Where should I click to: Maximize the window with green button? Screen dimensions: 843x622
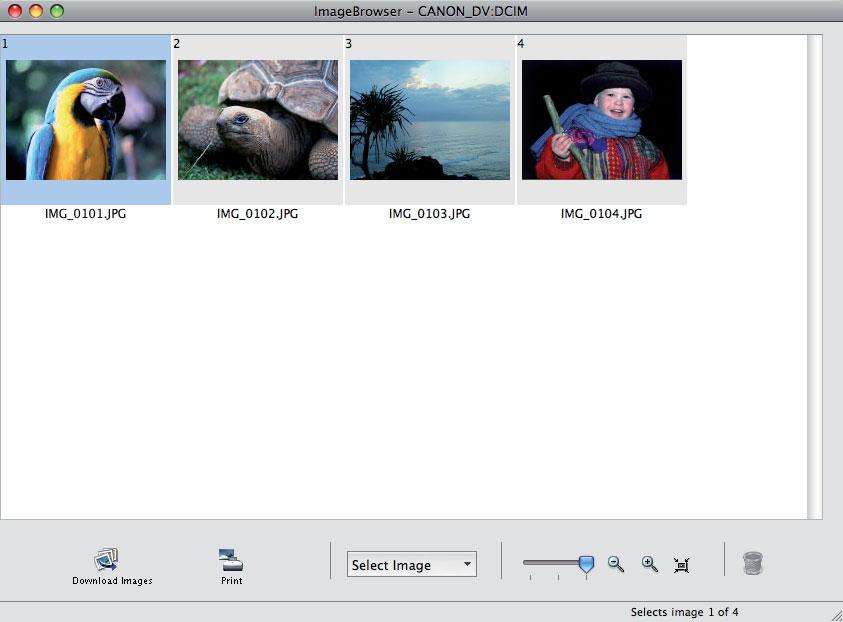57,11
